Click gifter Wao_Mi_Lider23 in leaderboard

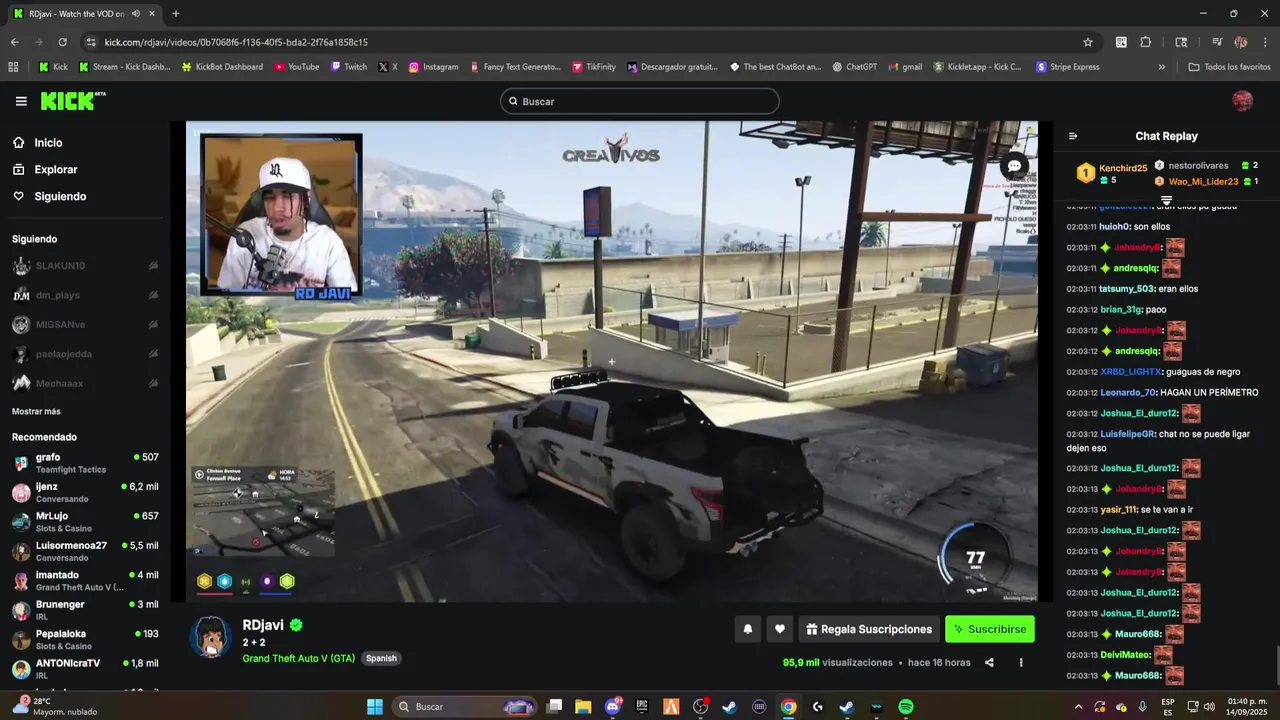point(1203,181)
